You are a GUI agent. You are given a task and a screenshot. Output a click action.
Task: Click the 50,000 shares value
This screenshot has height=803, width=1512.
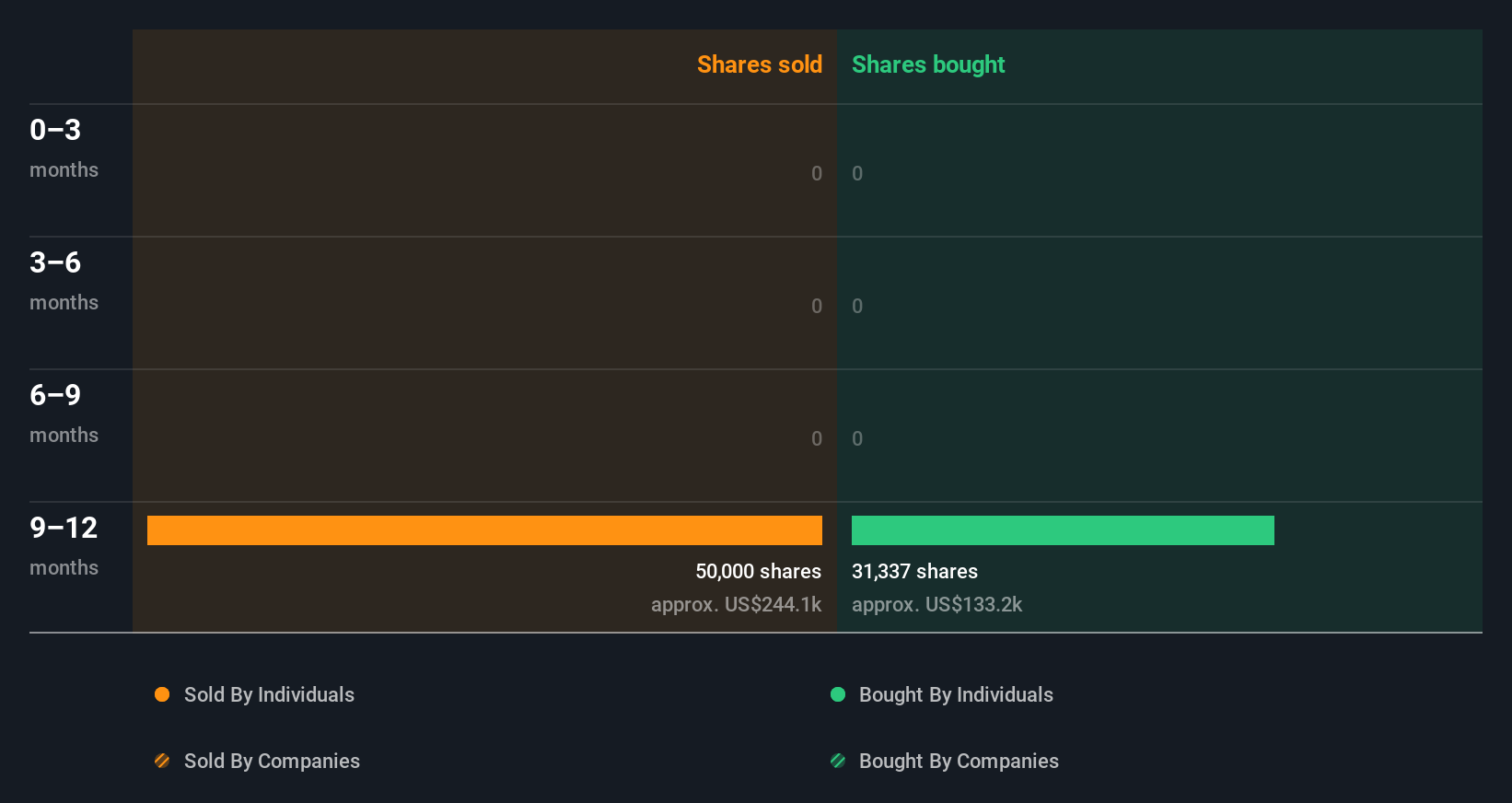coord(758,571)
